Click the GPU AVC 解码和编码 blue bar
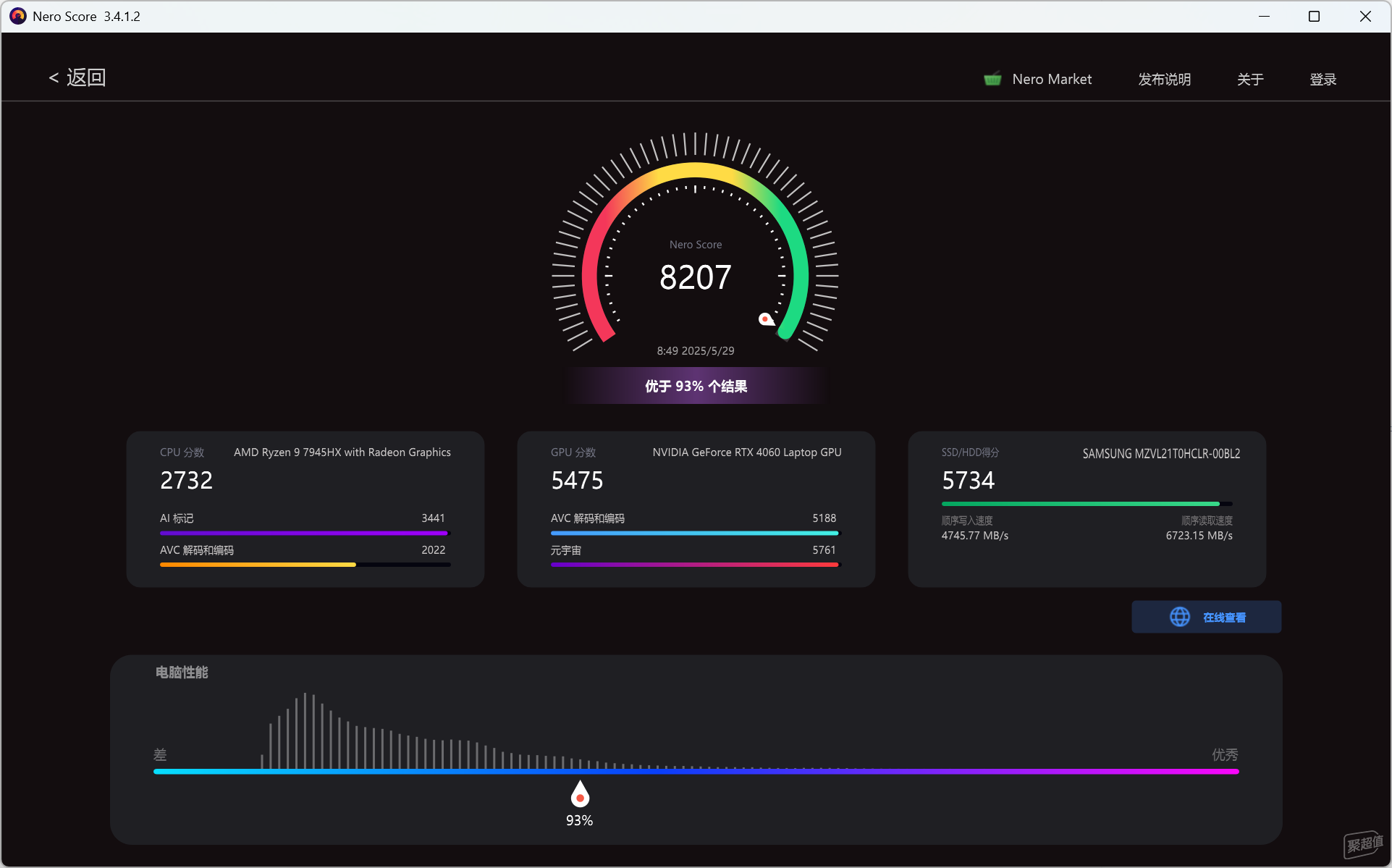Image resolution: width=1392 pixels, height=868 pixels. click(695, 533)
